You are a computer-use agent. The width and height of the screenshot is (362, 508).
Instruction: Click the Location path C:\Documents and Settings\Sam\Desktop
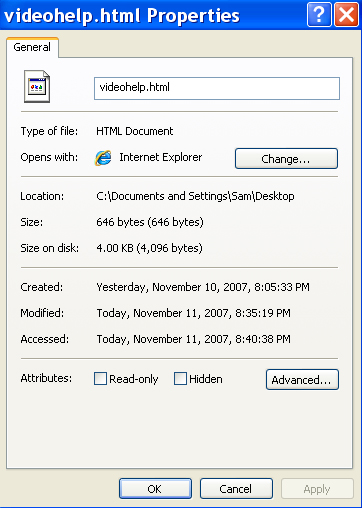195,196
